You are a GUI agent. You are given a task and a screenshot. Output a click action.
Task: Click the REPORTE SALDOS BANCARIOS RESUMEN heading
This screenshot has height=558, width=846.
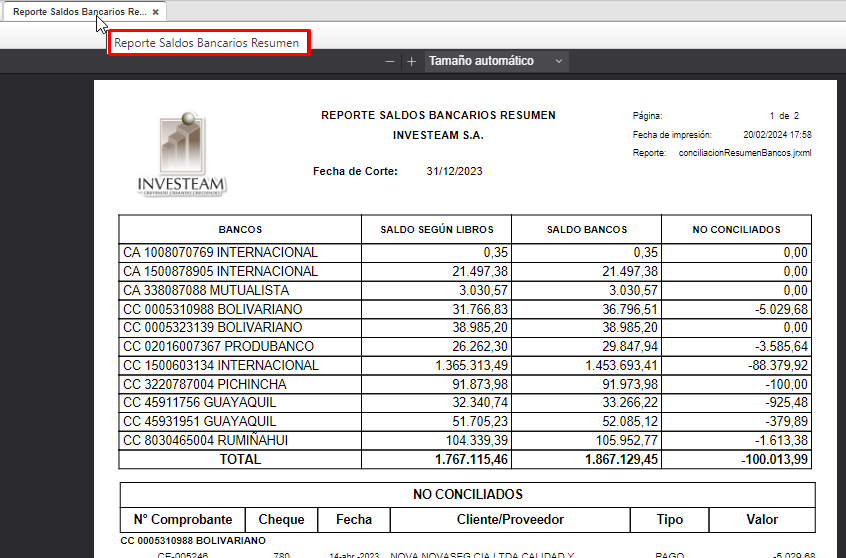(438, 115)
